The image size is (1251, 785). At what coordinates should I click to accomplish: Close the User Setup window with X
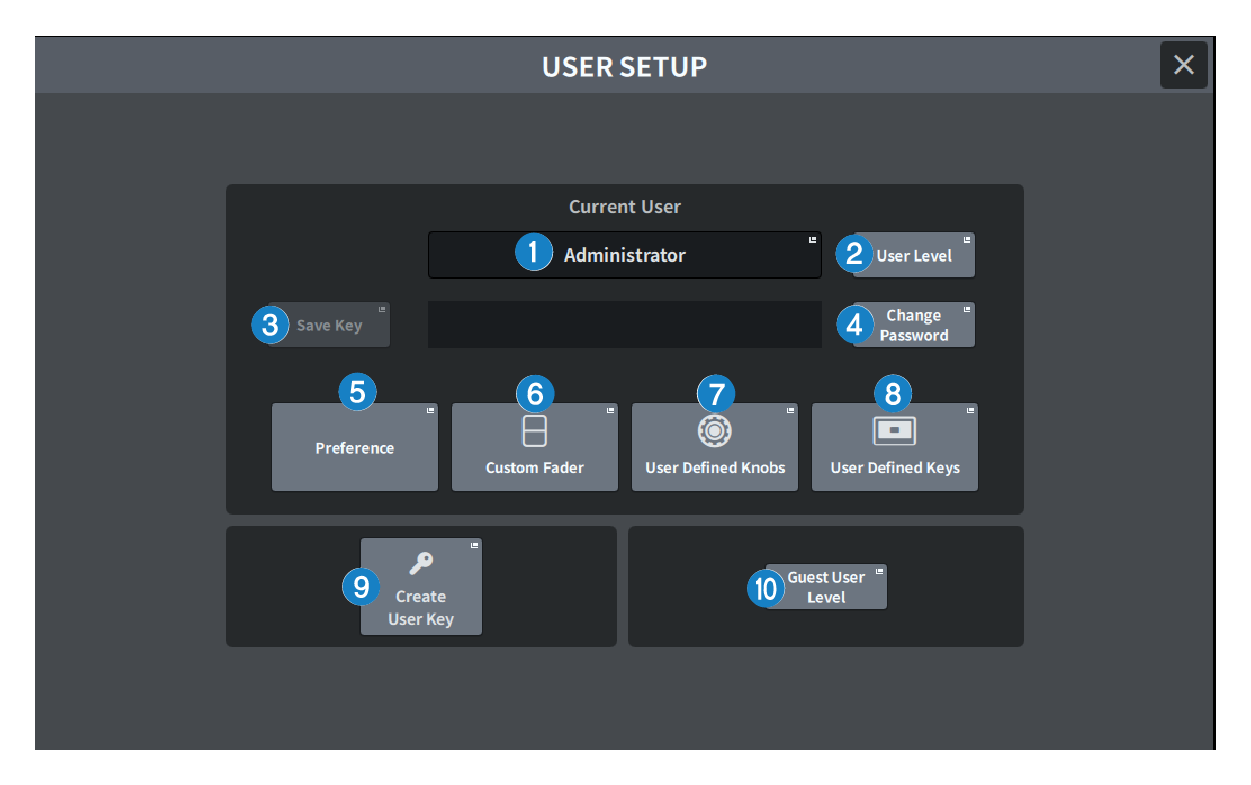coord(1183,65)
